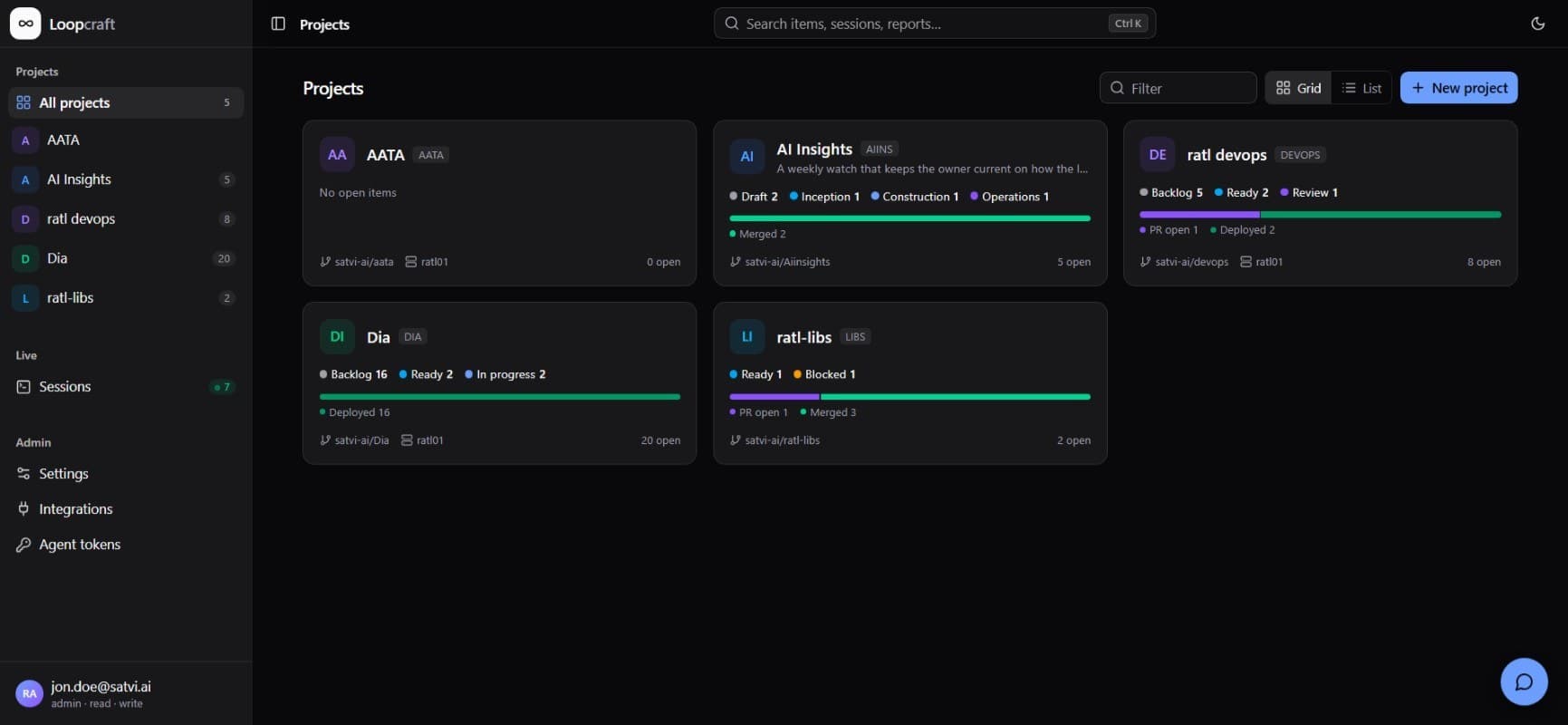Open the satvi-ai/aata repository link

(357, 262)
